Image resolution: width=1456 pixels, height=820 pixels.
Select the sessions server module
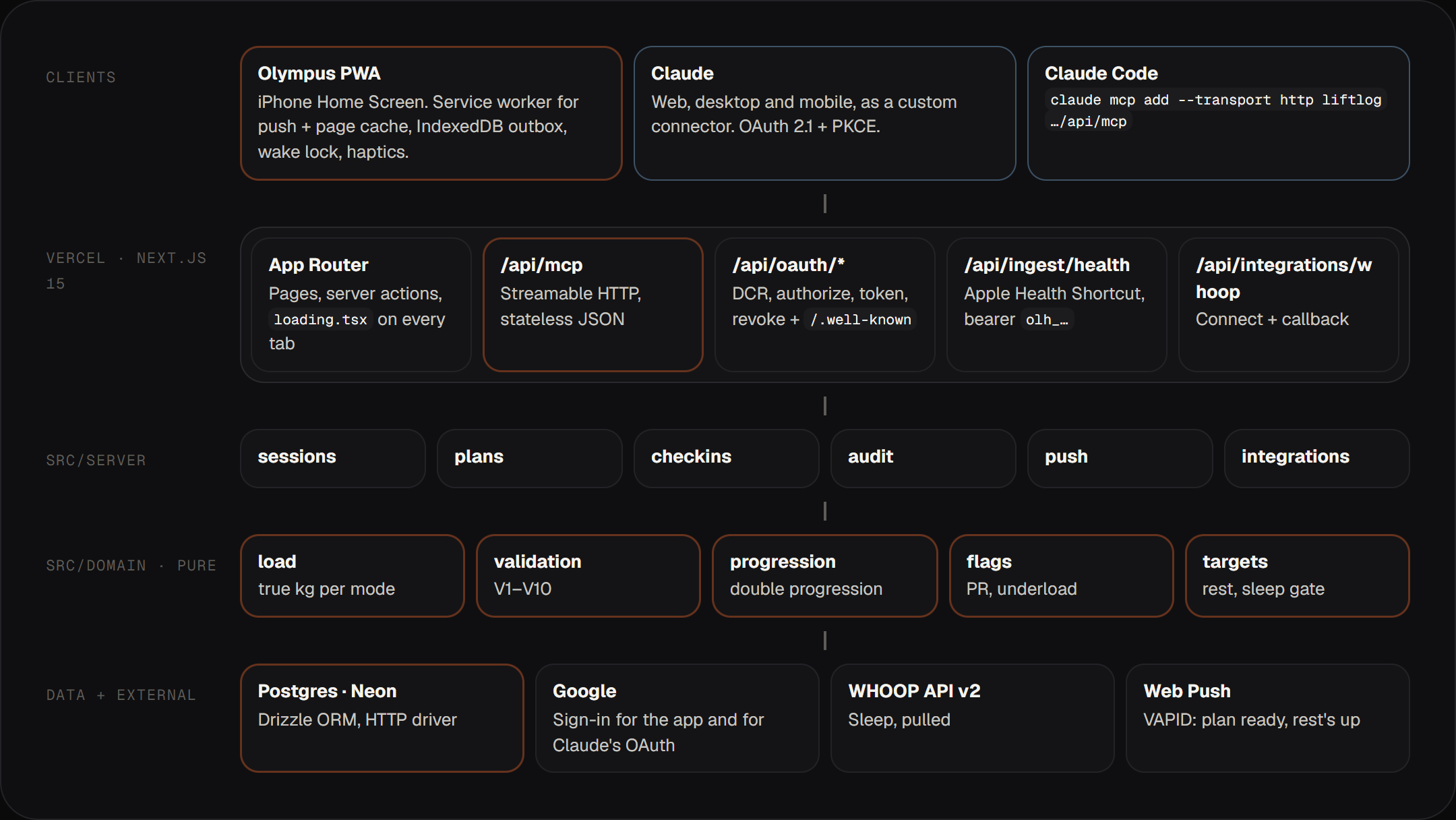(333, 459)
